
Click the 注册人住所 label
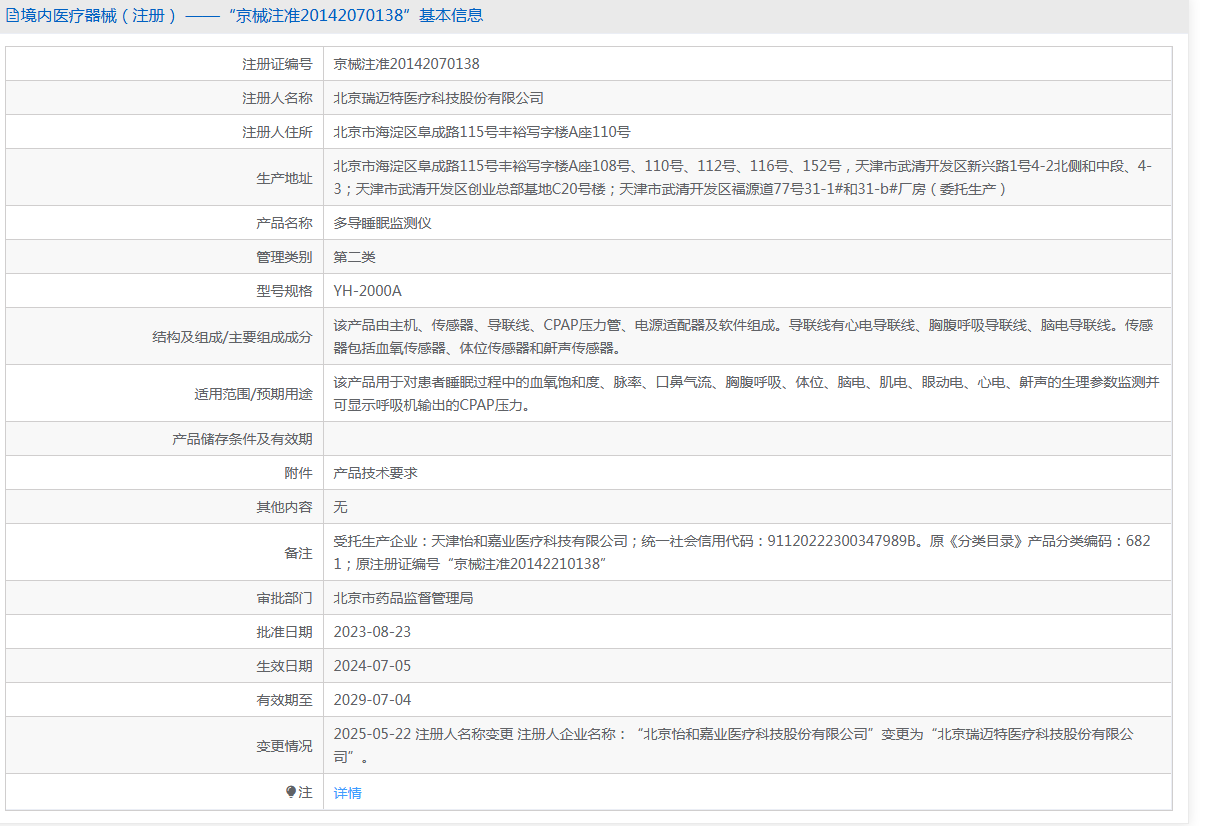(277, 132)
